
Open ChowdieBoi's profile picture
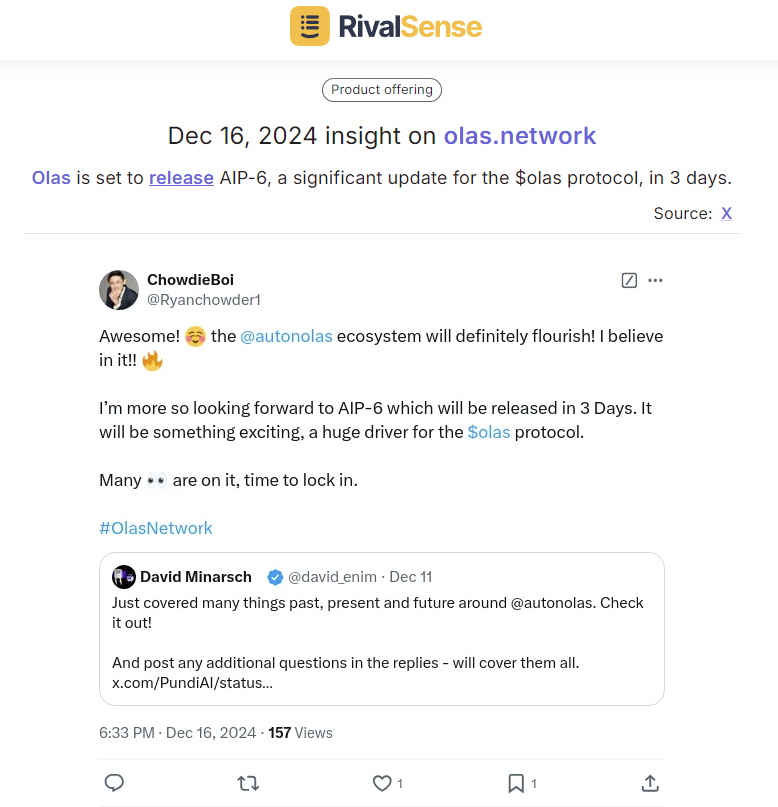119,290
